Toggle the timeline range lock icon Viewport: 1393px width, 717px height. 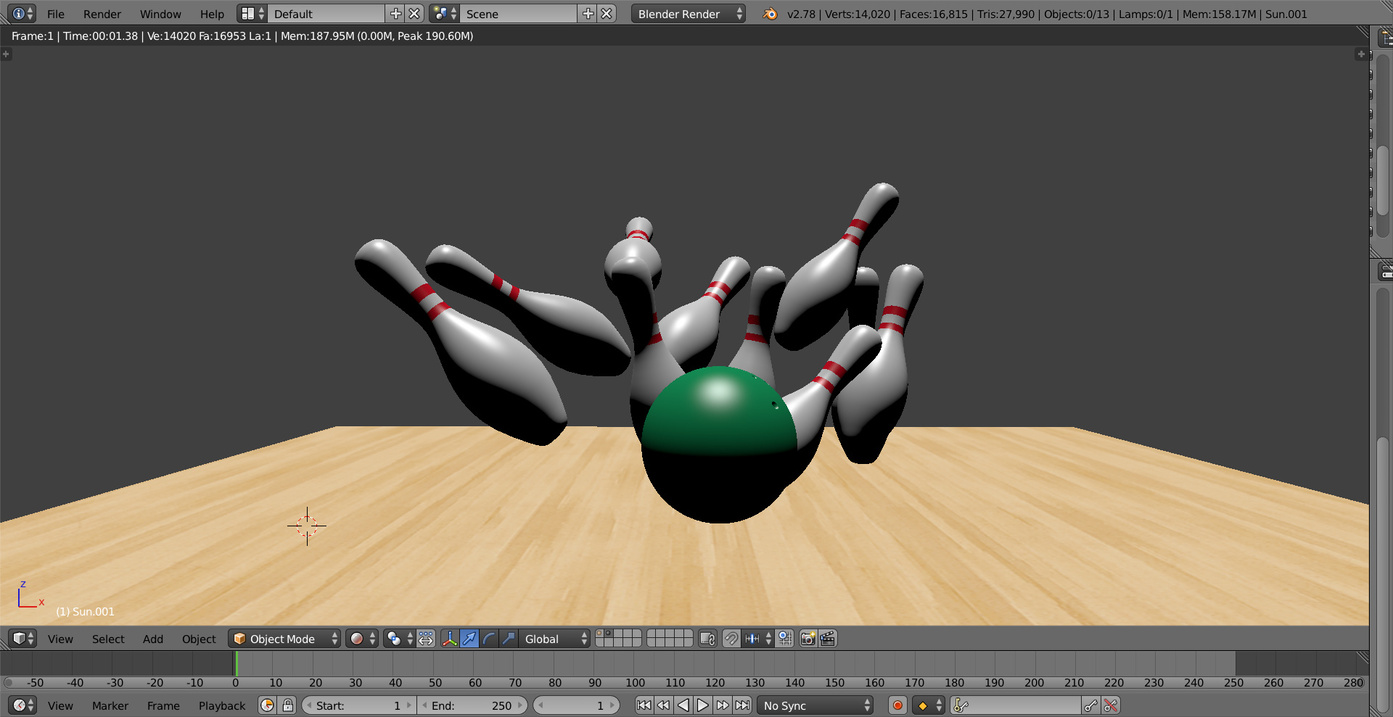pos(288,706)
